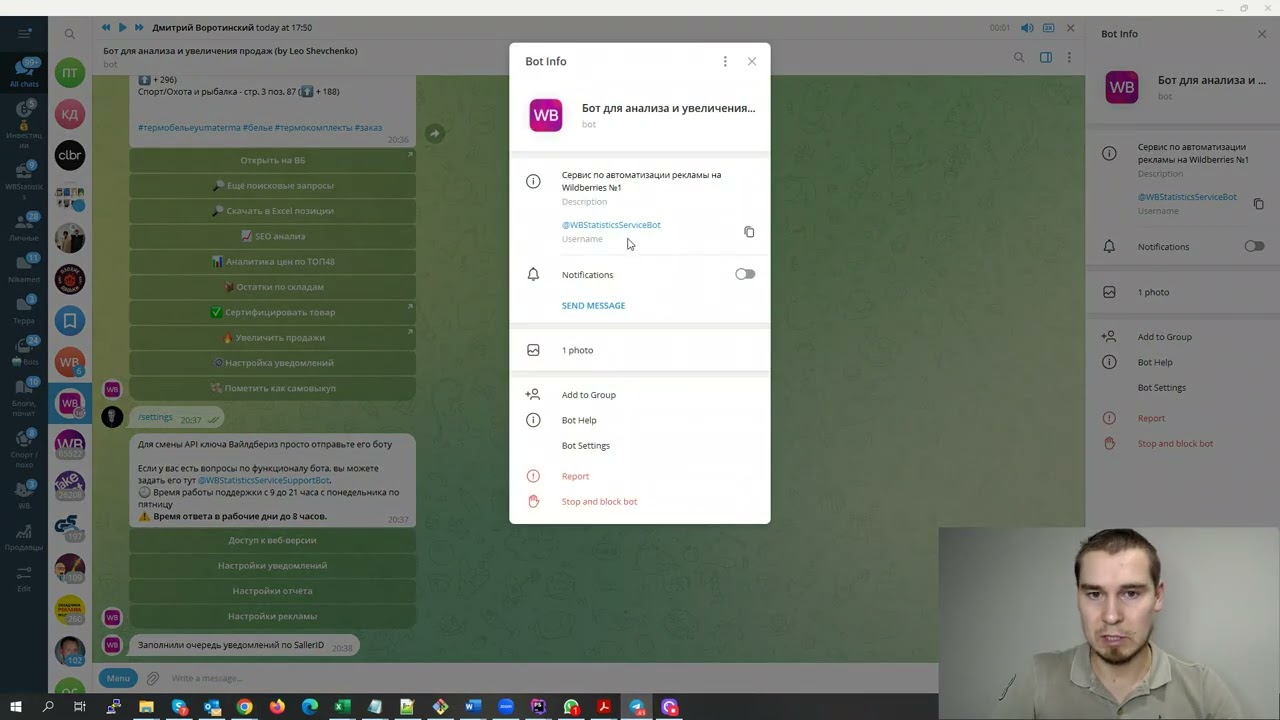1280x720 pixels.
Task: Click the info icon next to the dialog description
Action: [x=533, y=181]
